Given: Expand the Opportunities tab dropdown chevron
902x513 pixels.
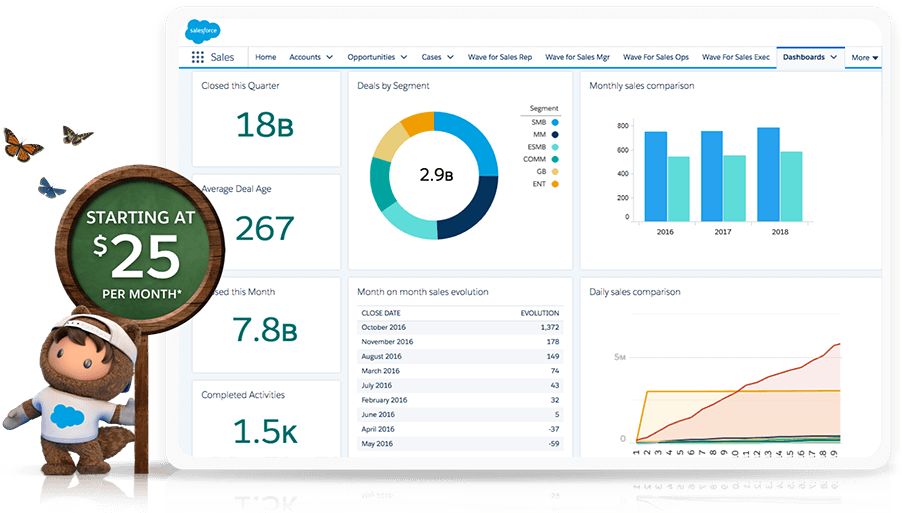Looking at the screenshot, I should 404,57.
